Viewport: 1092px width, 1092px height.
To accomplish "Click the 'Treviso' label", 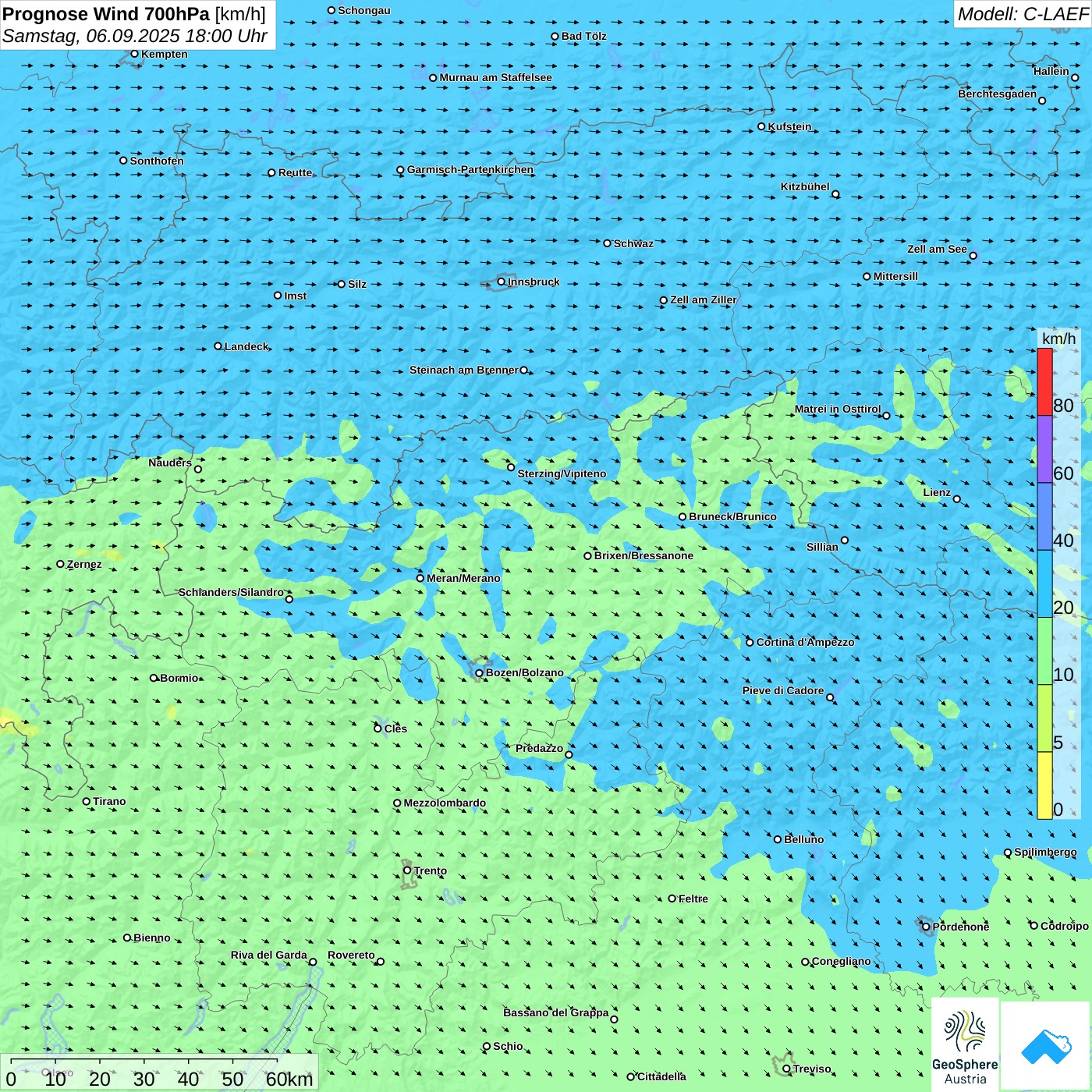I will tap(812, 1069).
